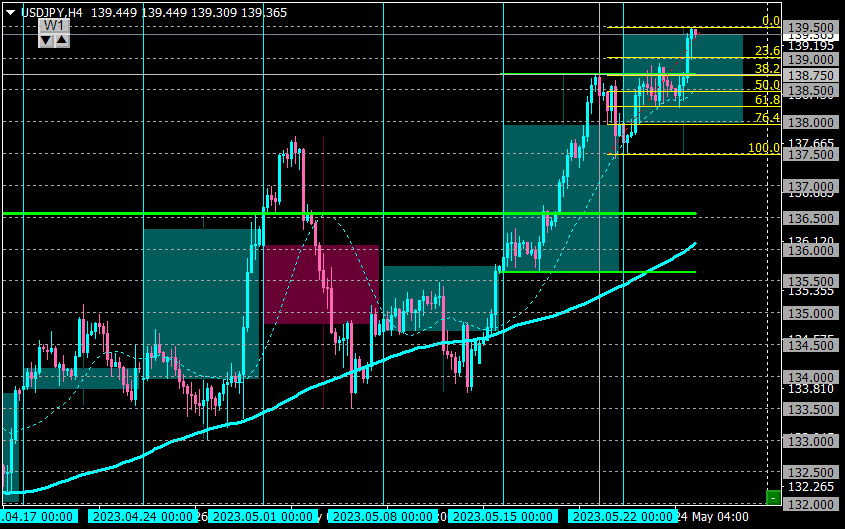Click the green minus collapse button
This screenshot has width=845, height=529.
point(773,497)
